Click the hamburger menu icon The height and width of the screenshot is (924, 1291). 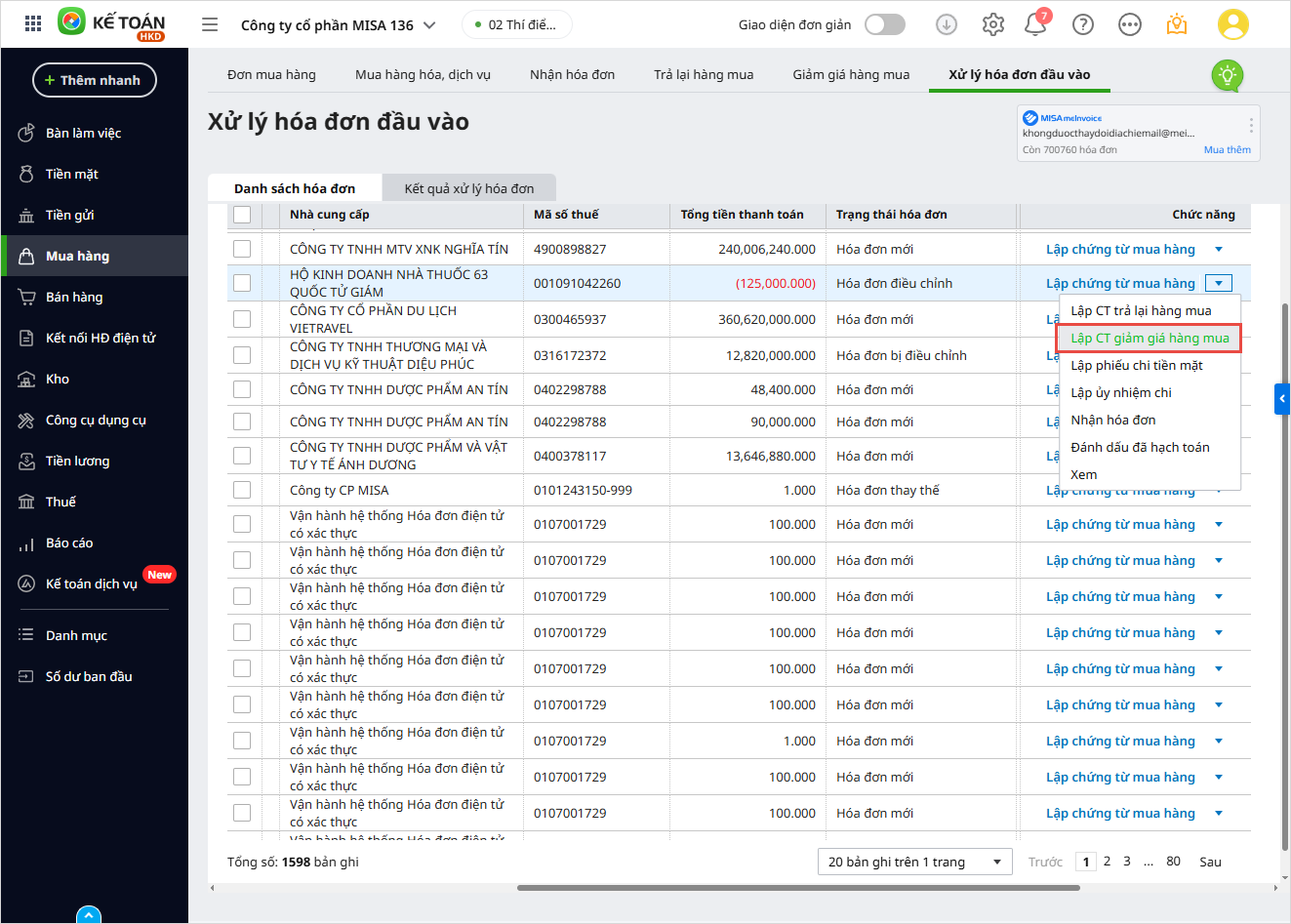[210, 24]
